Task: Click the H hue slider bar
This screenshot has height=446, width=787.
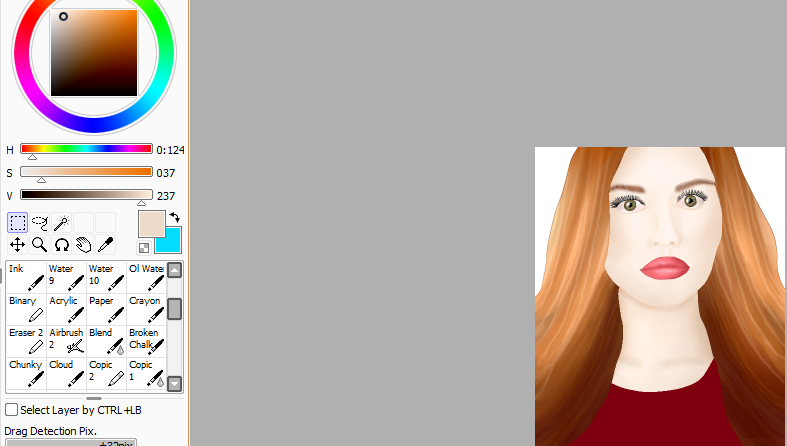Action: [86, 149]
